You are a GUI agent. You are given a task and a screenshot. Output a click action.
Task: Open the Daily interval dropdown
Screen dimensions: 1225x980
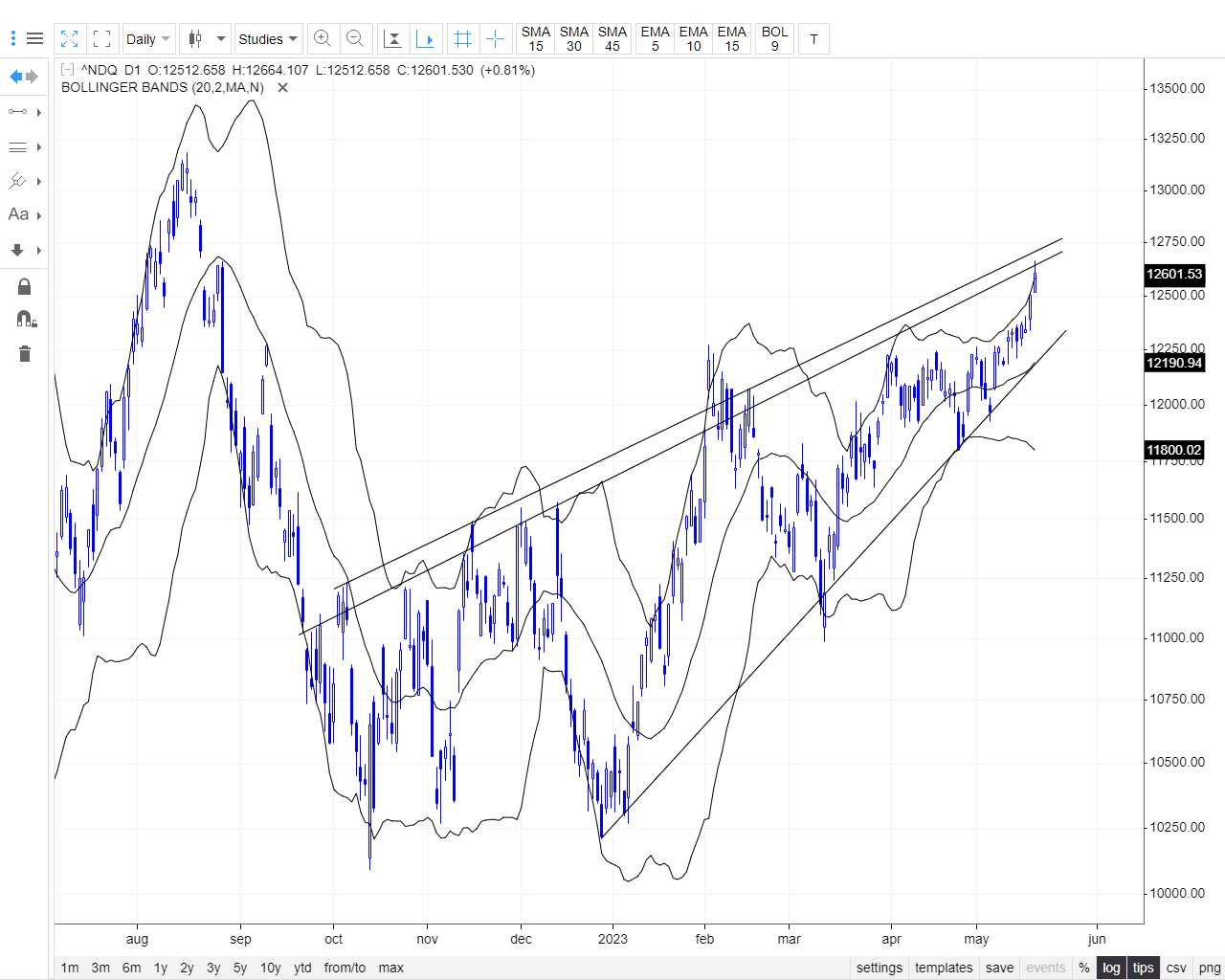click(148, 39)
